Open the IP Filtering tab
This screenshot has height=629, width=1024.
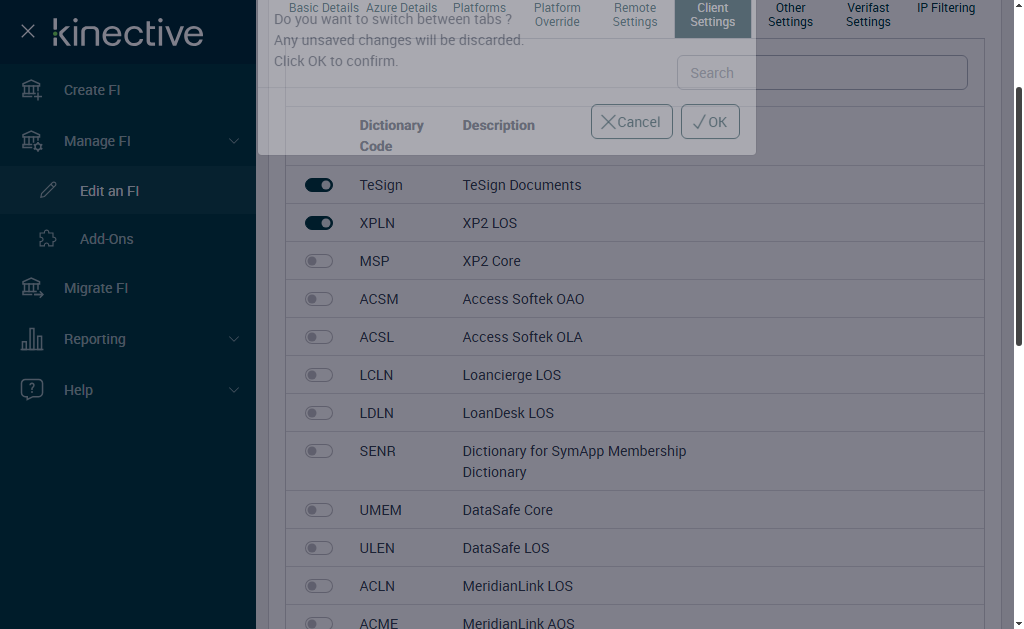click(x=946, y=8)
